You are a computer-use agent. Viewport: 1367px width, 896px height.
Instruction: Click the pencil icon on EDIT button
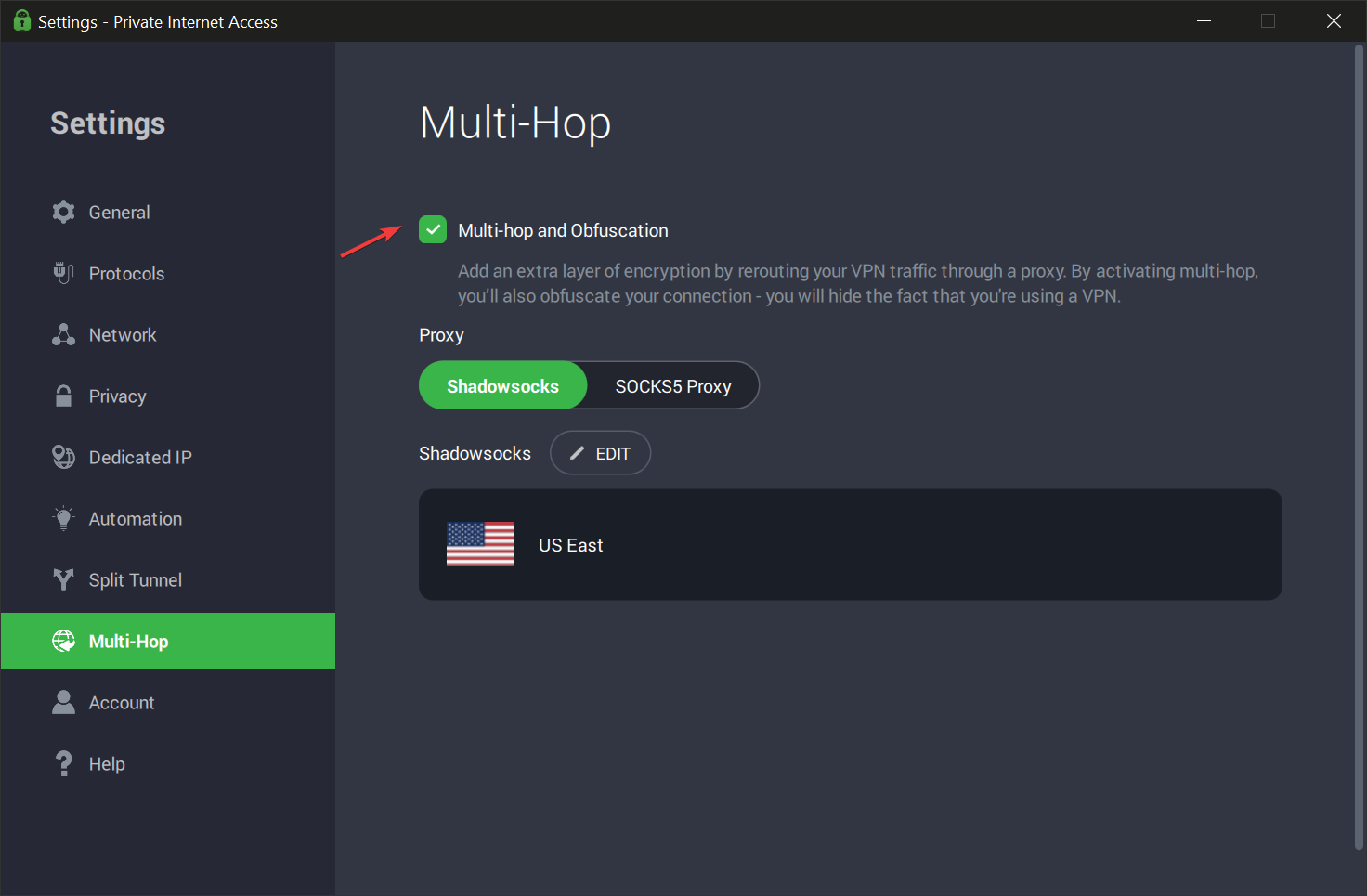click(x=577, y=453)
